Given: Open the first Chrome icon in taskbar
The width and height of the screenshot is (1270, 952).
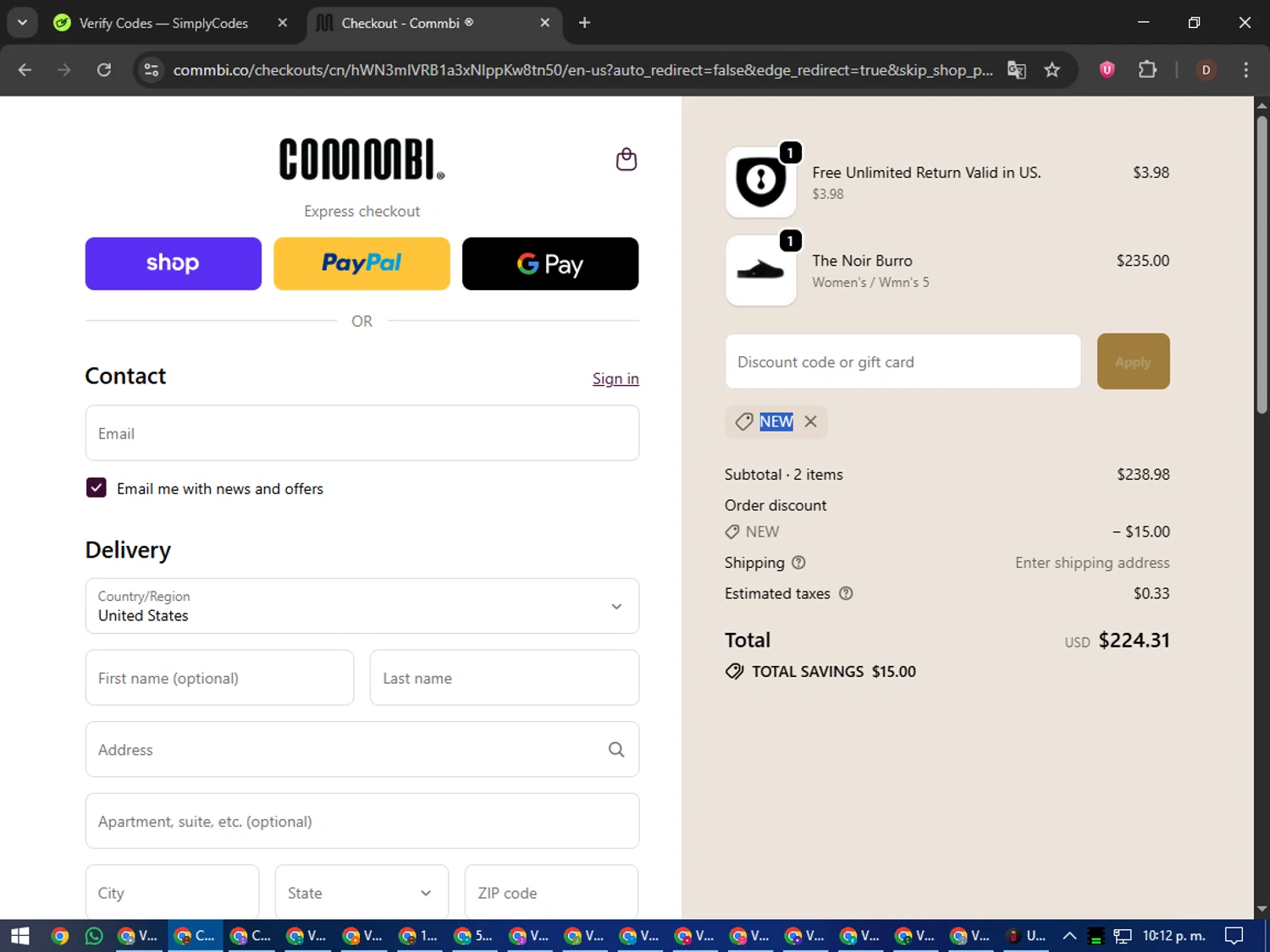Looking at the screenshot, I should (x=59, y=936).
